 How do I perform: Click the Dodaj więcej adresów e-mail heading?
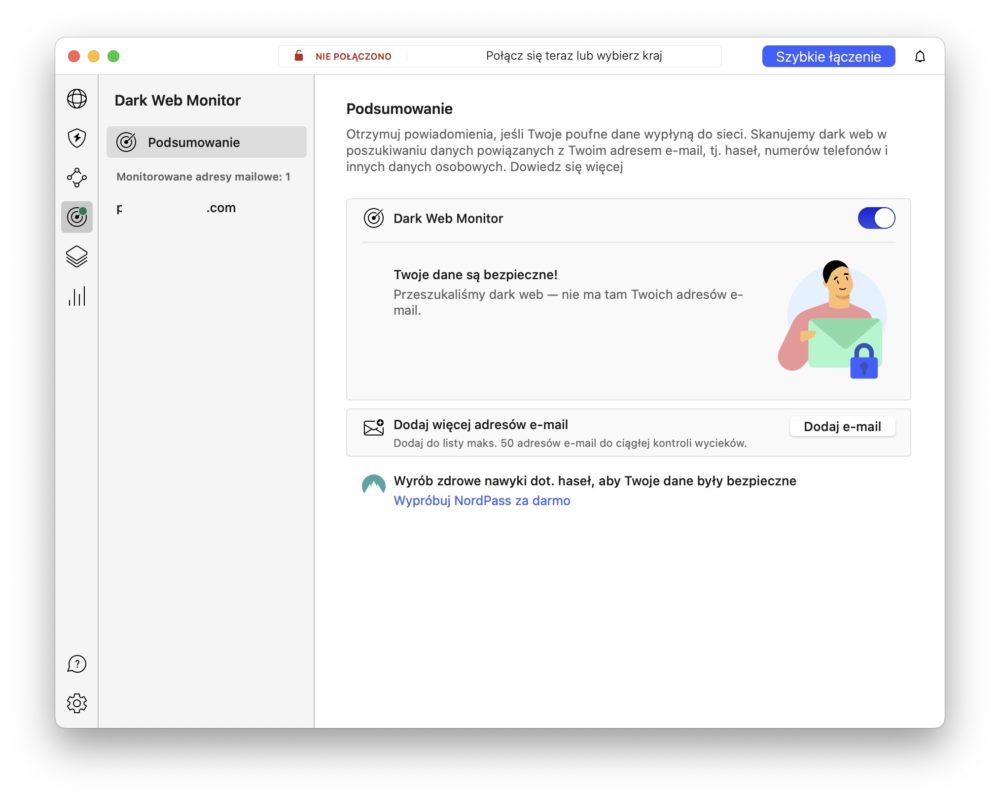pos(480,425)
